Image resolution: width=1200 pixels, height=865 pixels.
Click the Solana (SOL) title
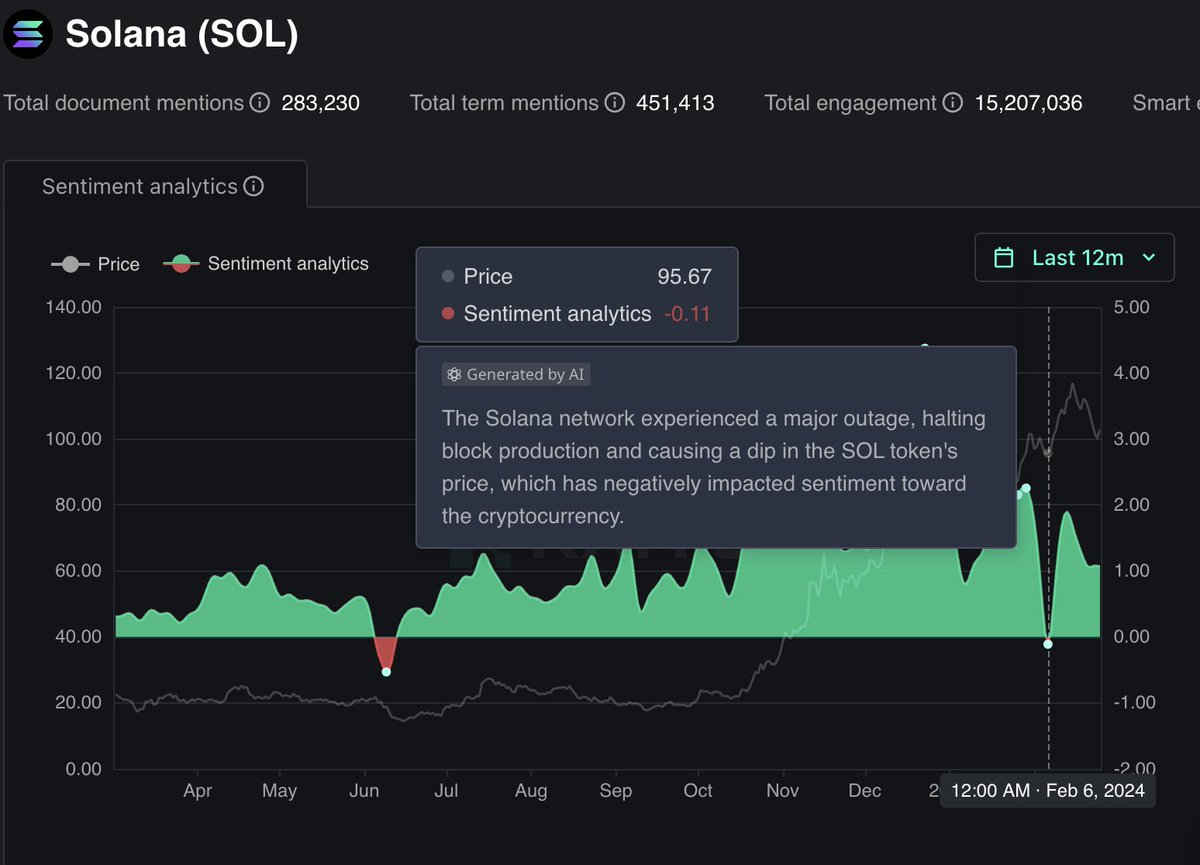(182, 35)
